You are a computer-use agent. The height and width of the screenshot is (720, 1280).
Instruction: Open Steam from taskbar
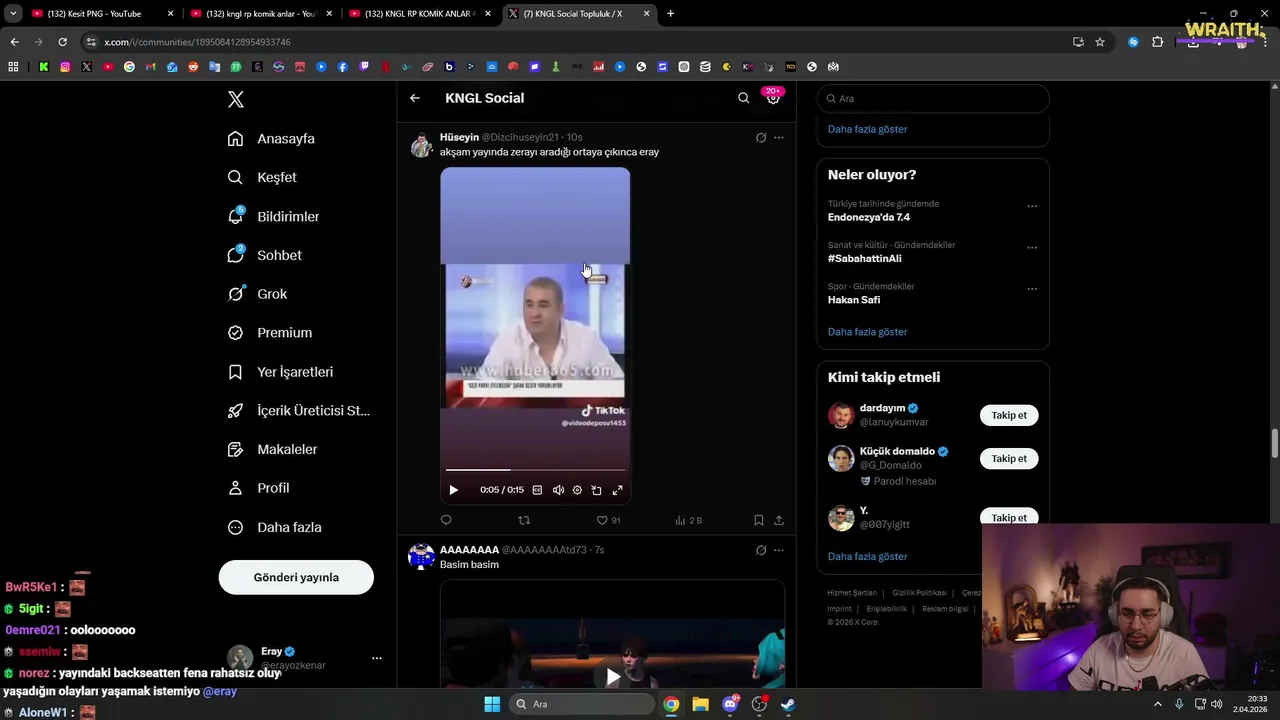pyautogui.click(x=788, y=704)
